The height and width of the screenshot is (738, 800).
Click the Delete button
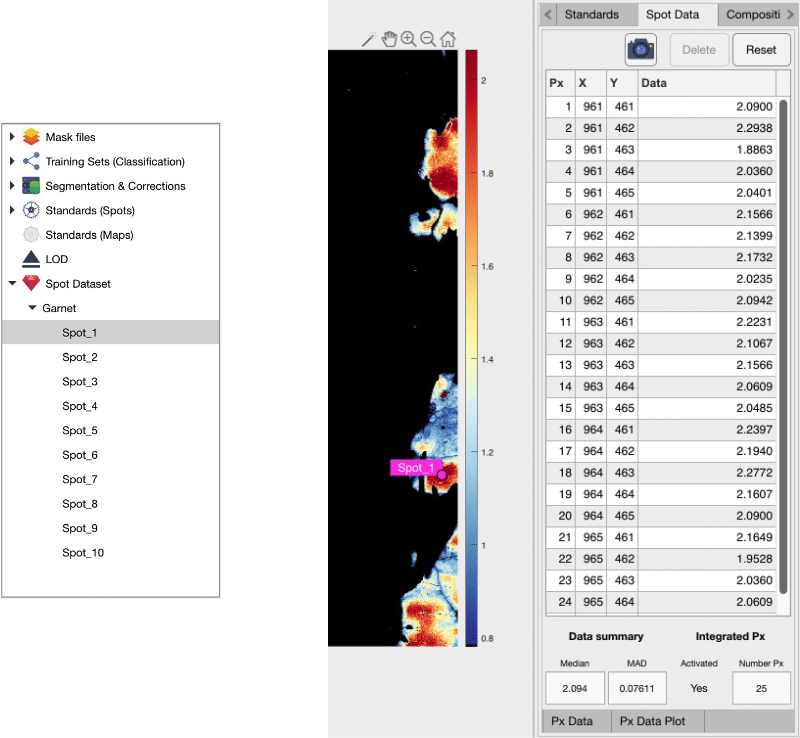[698, 49]
